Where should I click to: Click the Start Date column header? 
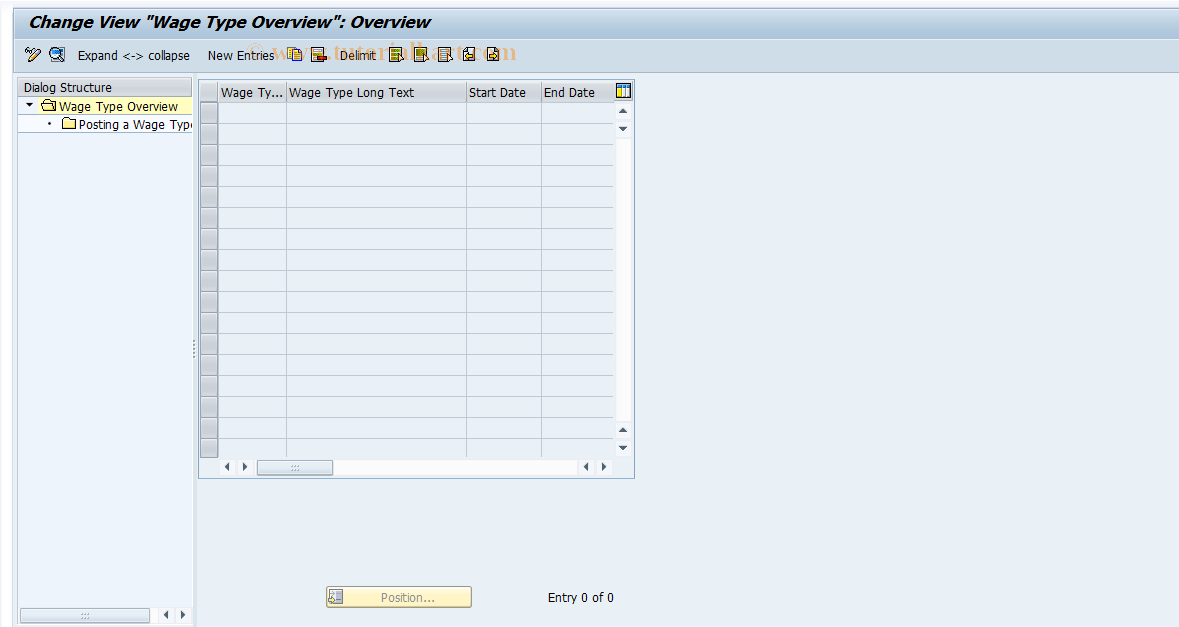click(x=503, y=92)
